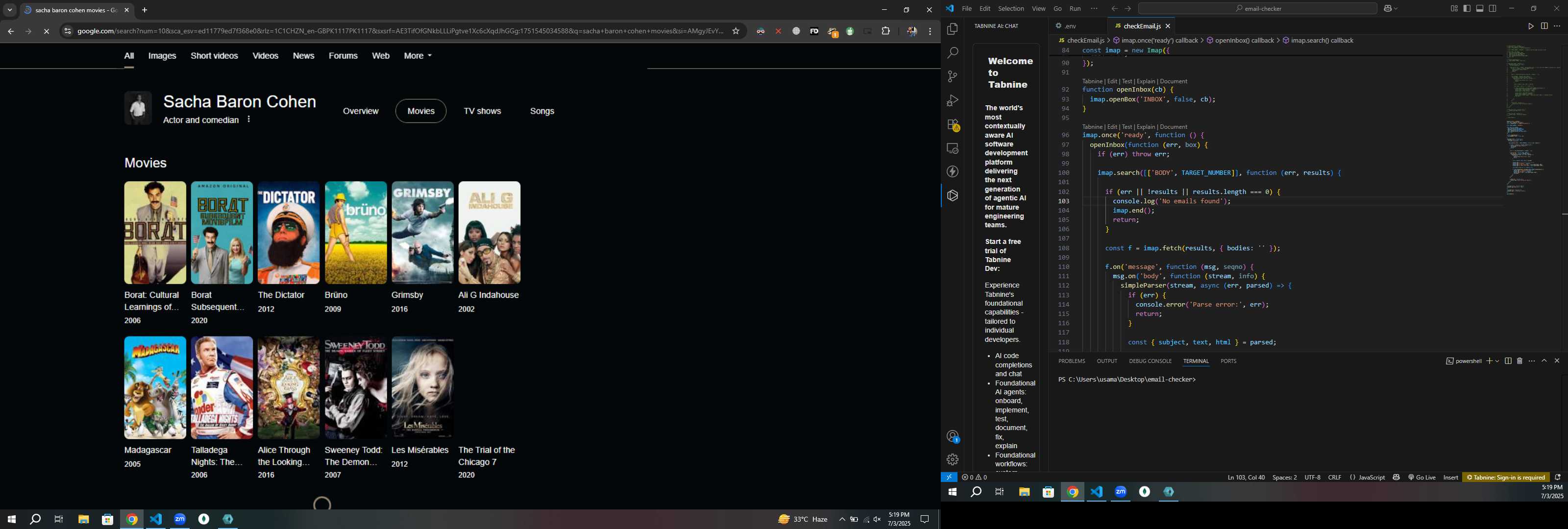Expand the More dropdown in Google search filters

pyautogui.click(x=417, y=55)
